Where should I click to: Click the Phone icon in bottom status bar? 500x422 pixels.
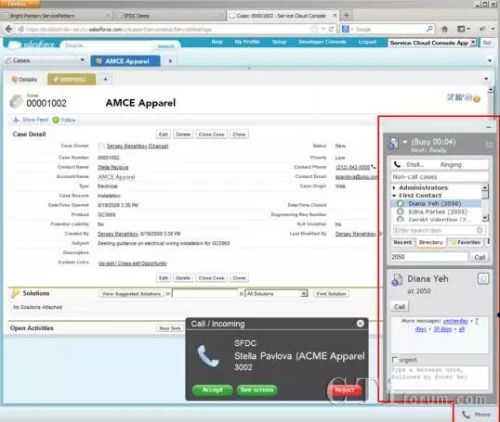tap(466, 414)
